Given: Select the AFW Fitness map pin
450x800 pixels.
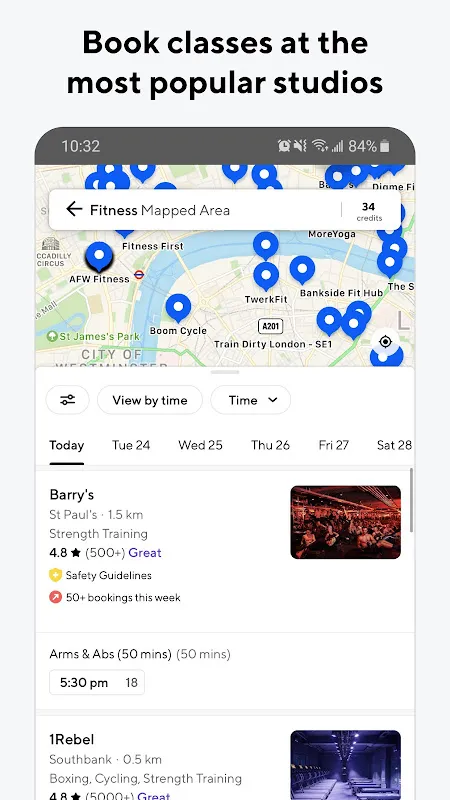Looking at the screenshot, I should pyautogui.click(x=99, y=257).
